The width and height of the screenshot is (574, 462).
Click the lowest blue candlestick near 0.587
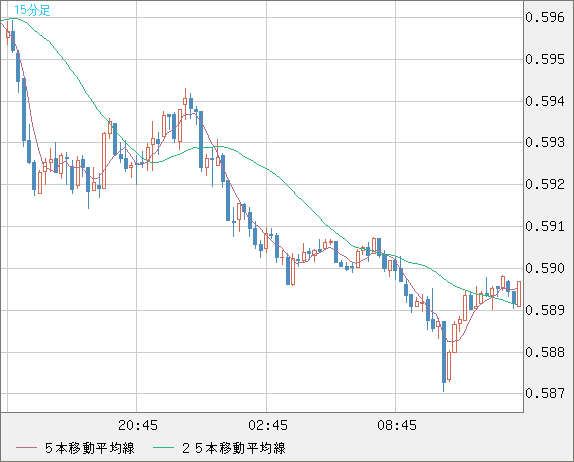coord(444,356)
